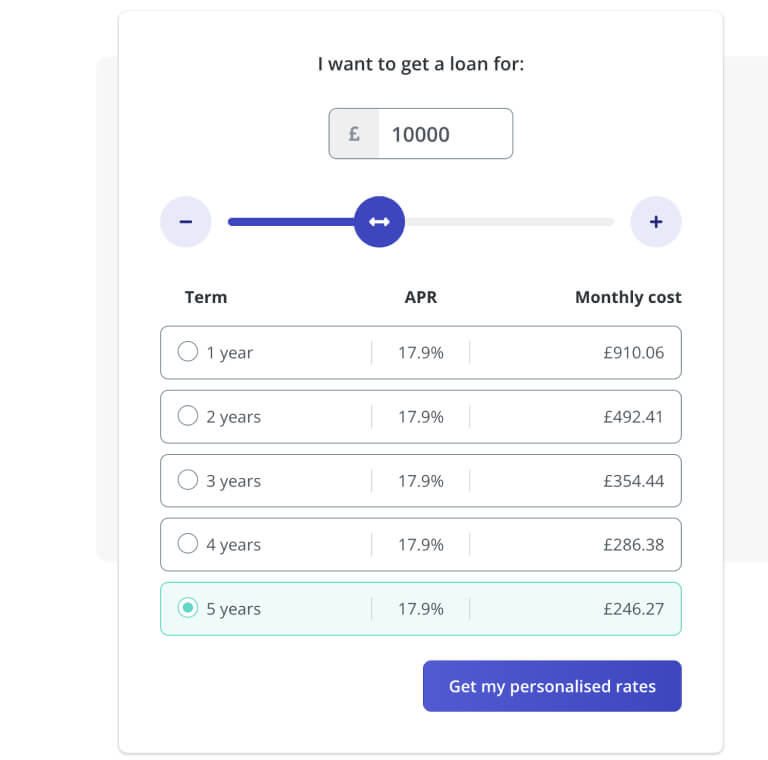The image size is (768, 760).
Task: Select the 5 years radio button
Action: pyautogui.click(x=188, y=608)
